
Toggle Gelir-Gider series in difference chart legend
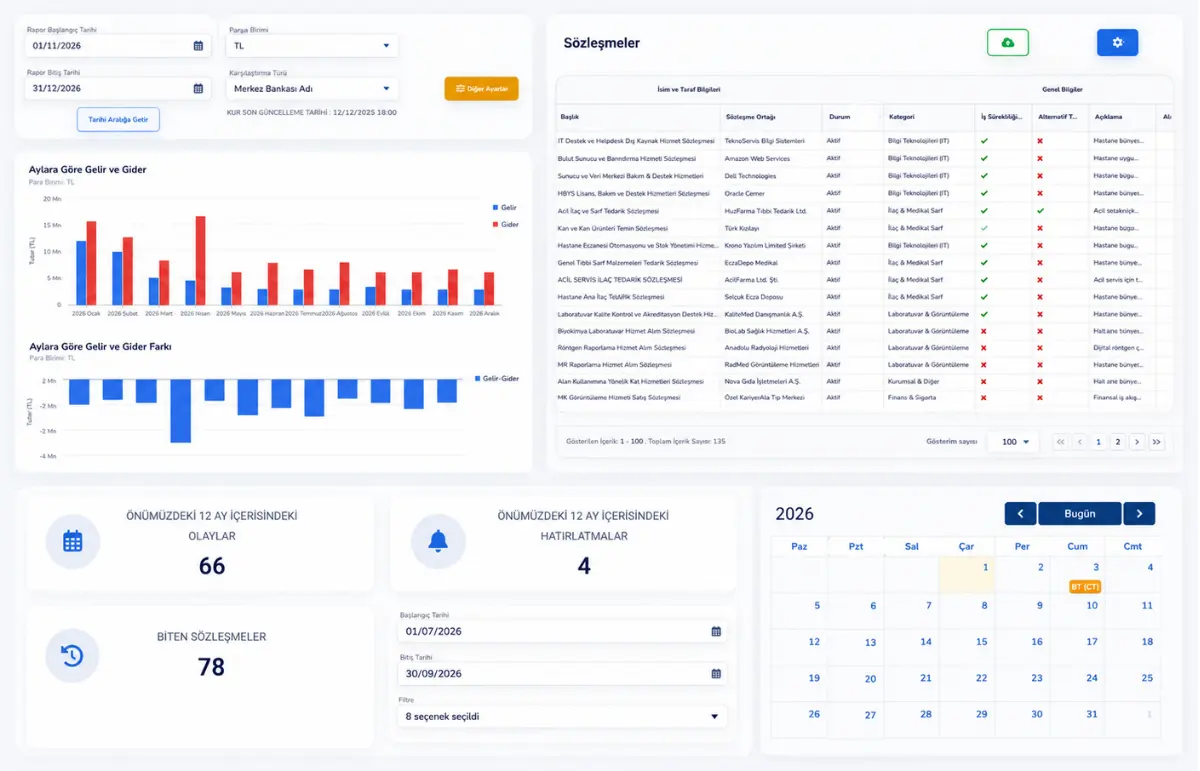click(x=496, y=379)
